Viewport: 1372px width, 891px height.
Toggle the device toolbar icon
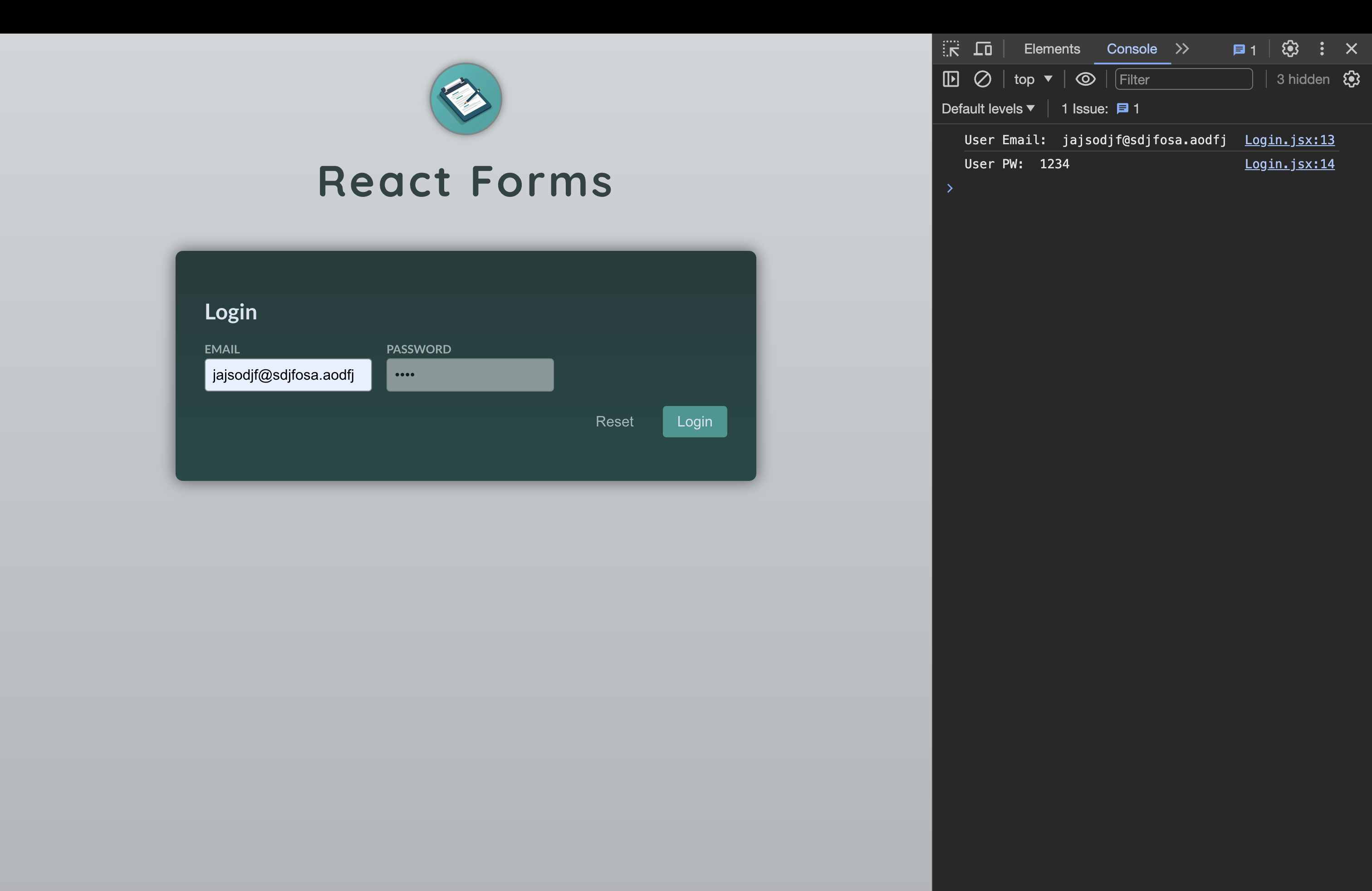(x=983, y=49)
